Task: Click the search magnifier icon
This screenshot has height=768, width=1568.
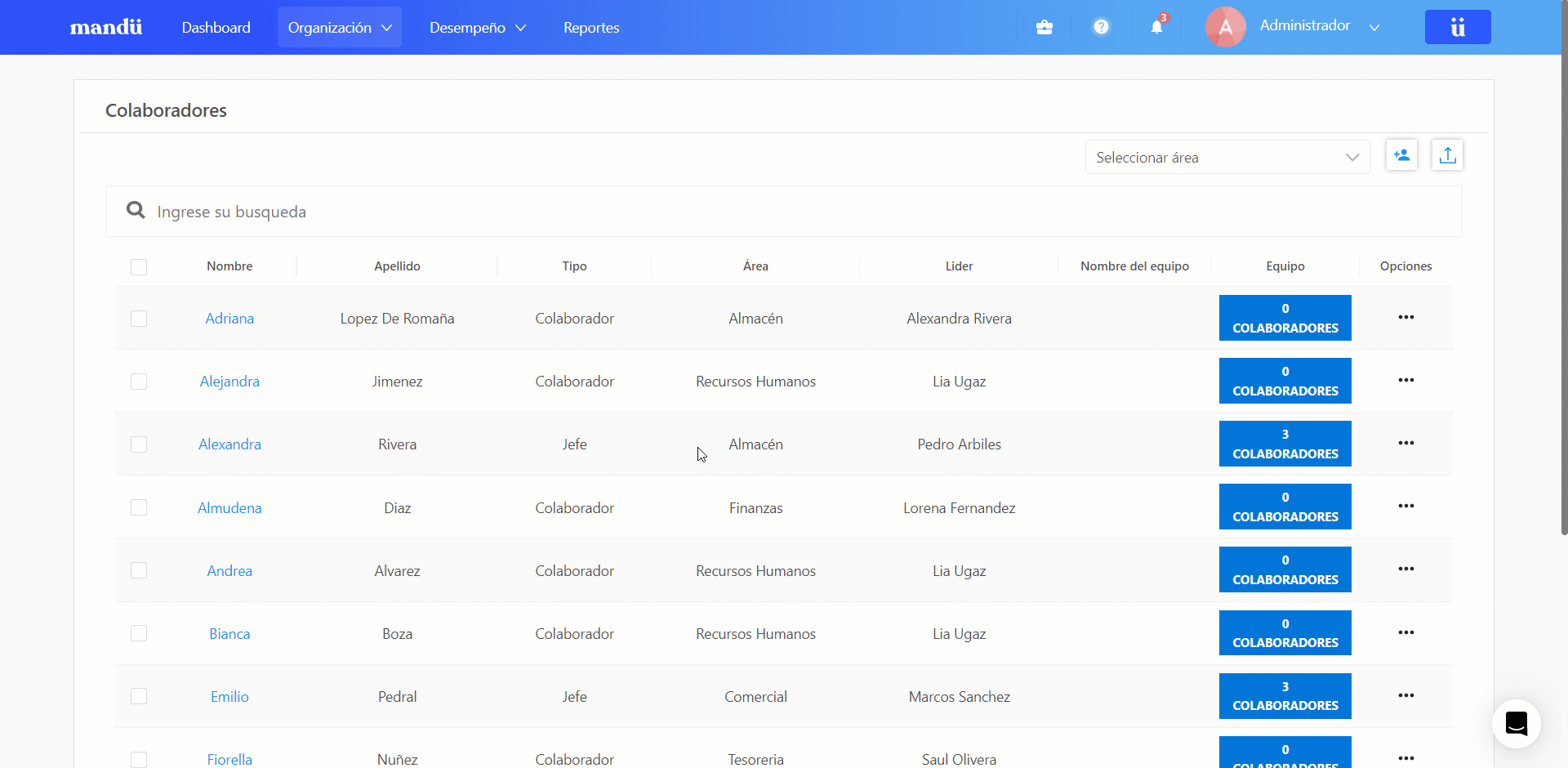Action: click(x=136, y=211)
